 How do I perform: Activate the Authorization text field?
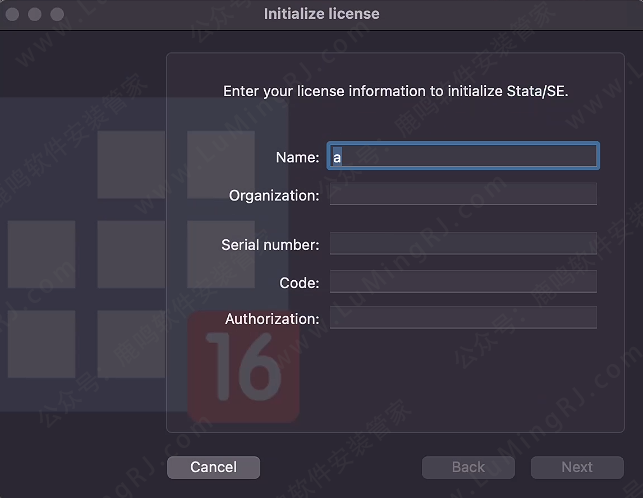[x=463, y=318]
